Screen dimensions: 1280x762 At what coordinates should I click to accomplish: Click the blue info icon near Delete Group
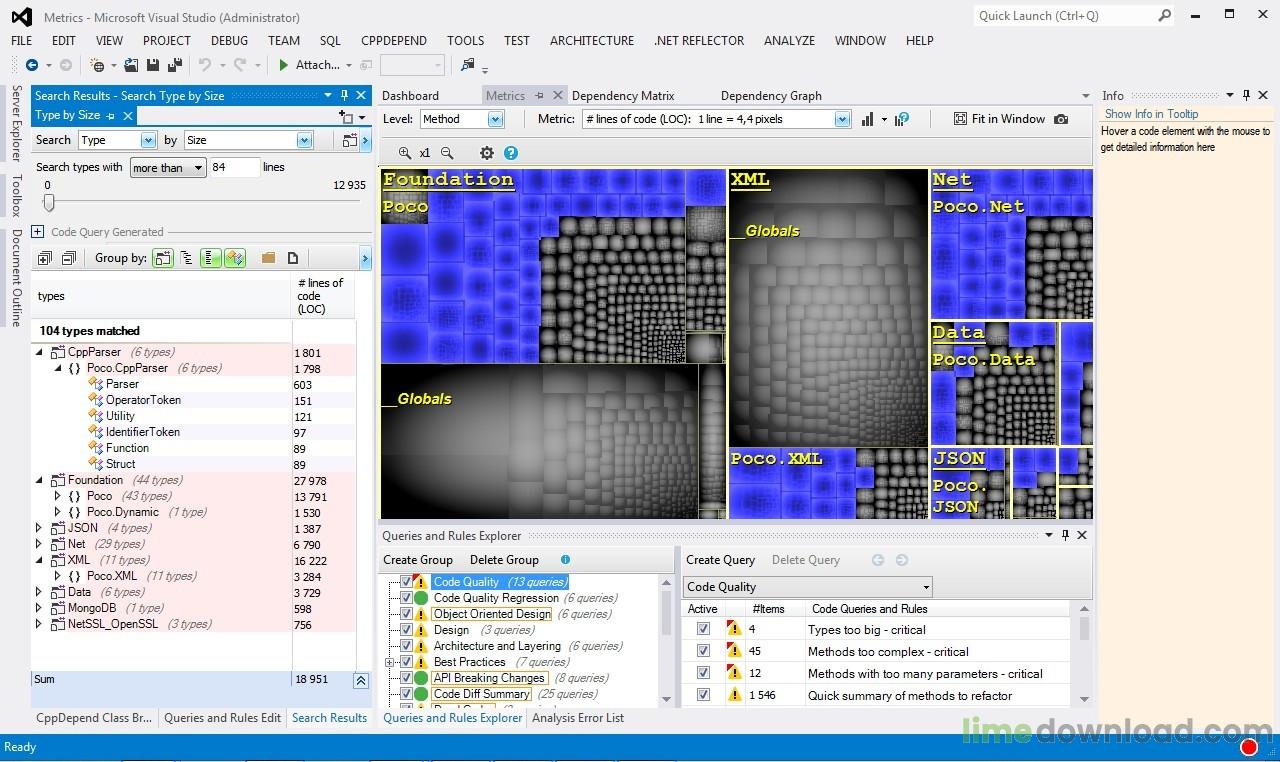565,560
